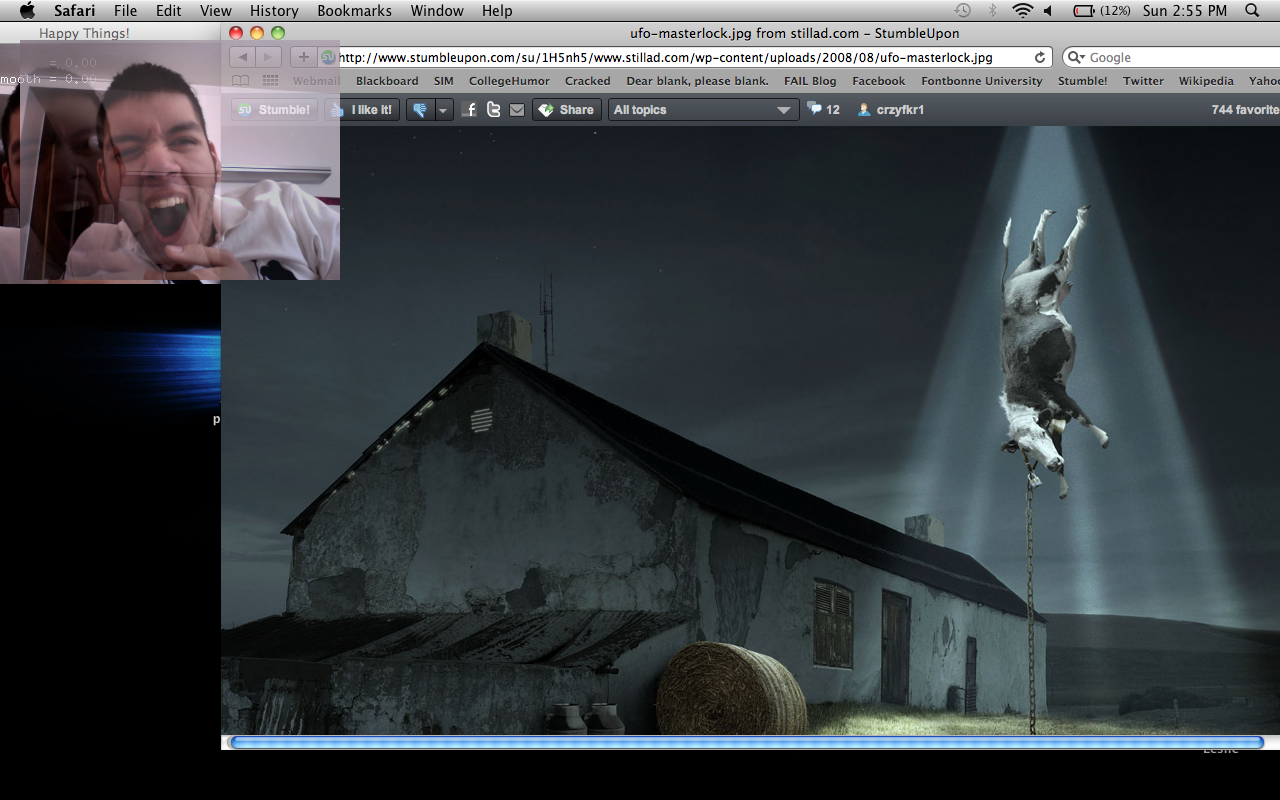Click the blue horizontal scrollbar at page bottom
This screenshot has width=1280, height=800.
(x=746, y=742)
